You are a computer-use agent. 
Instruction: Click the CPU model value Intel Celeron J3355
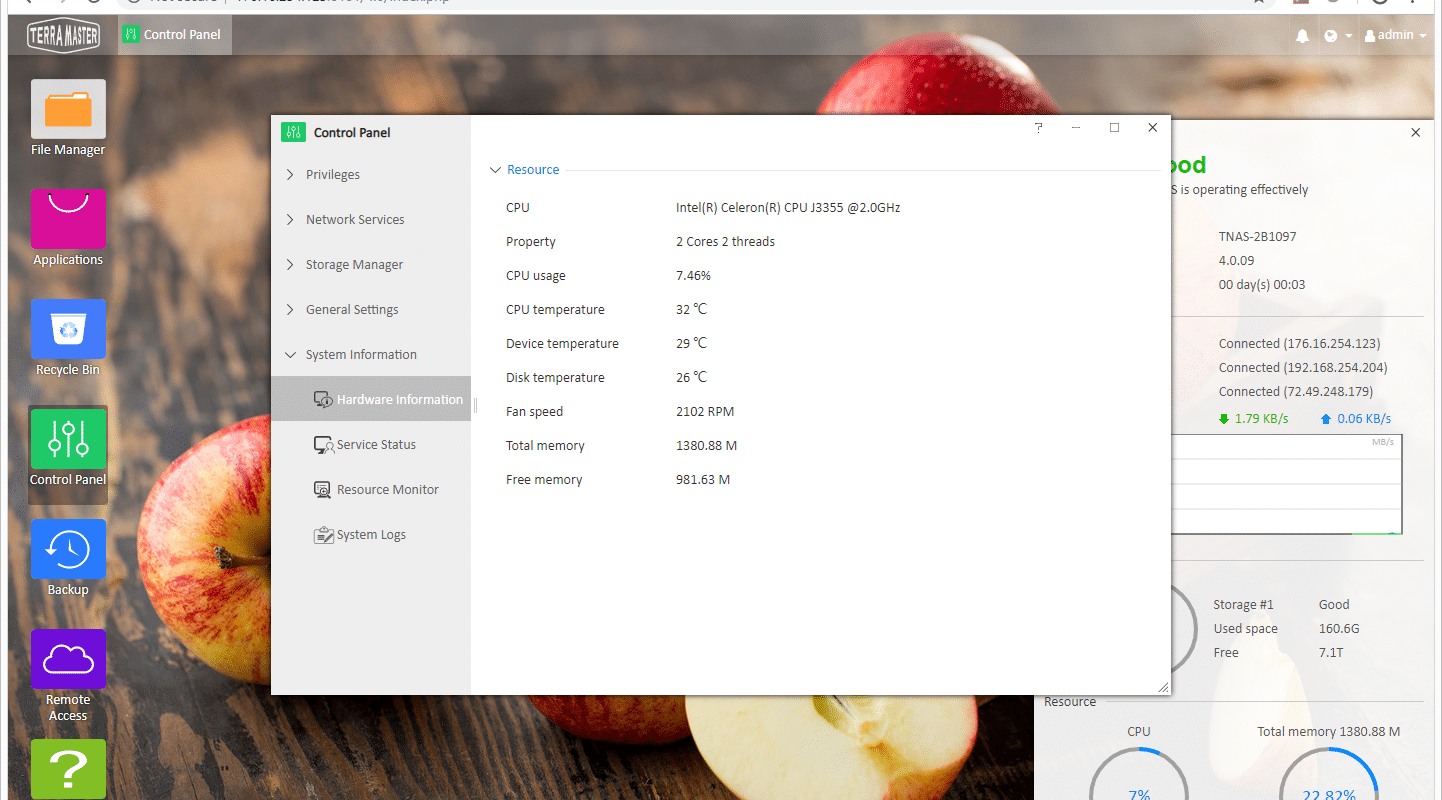coord(788,208)
